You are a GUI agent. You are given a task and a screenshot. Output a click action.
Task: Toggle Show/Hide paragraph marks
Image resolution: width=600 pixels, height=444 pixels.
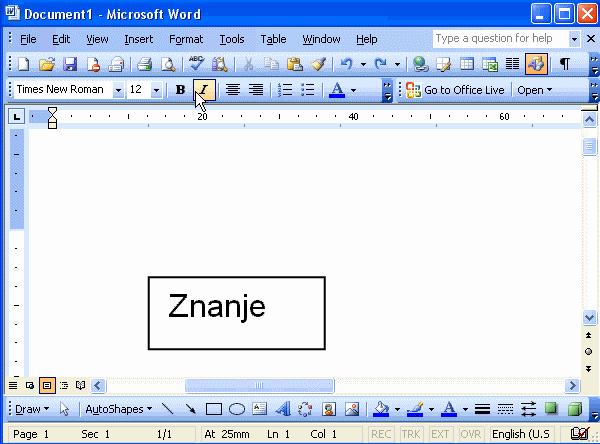[565, 64]
